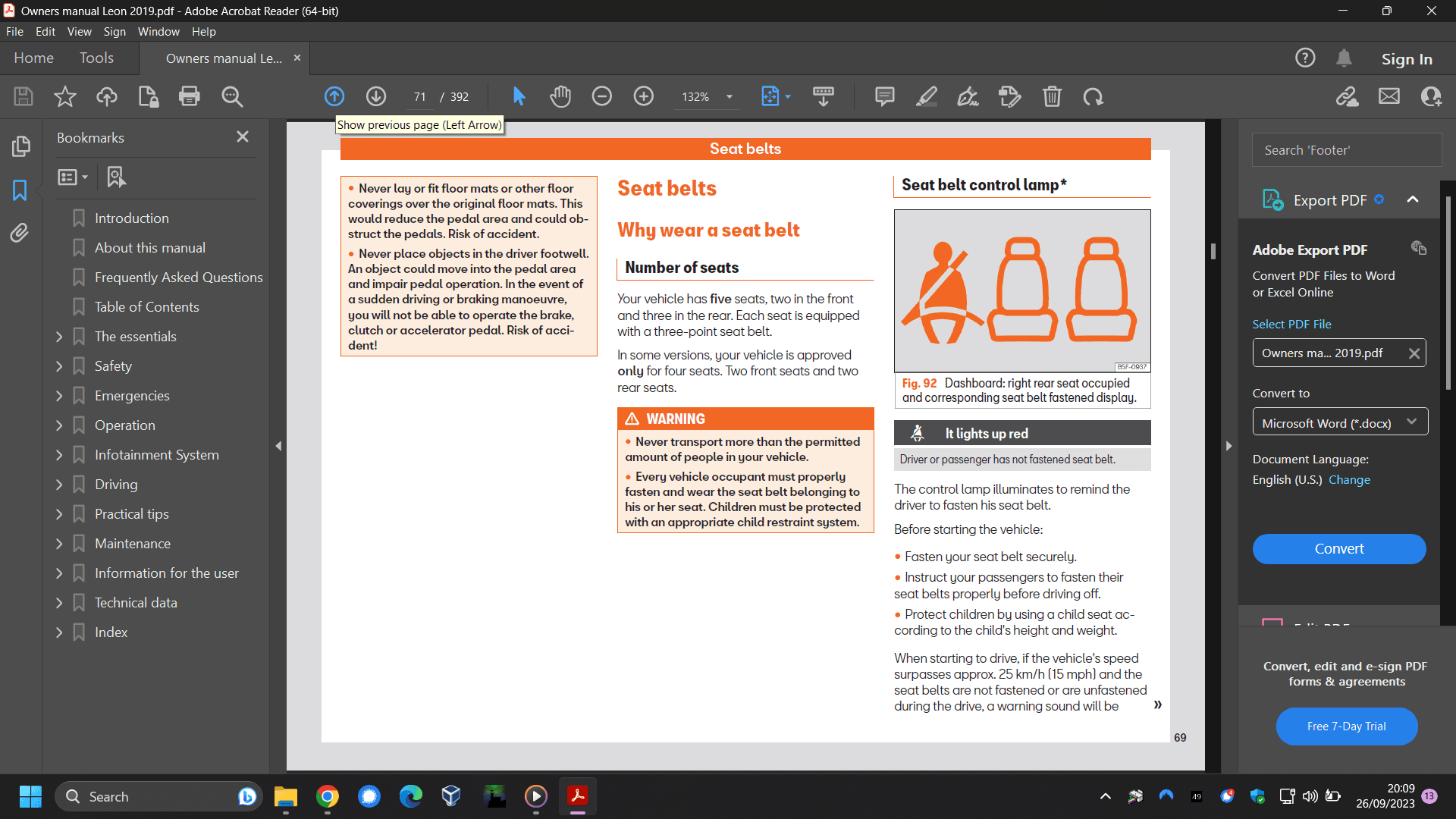Select the Highlight text pen tool
Screen dimensions: 1456x819
[x=926, y=96]
